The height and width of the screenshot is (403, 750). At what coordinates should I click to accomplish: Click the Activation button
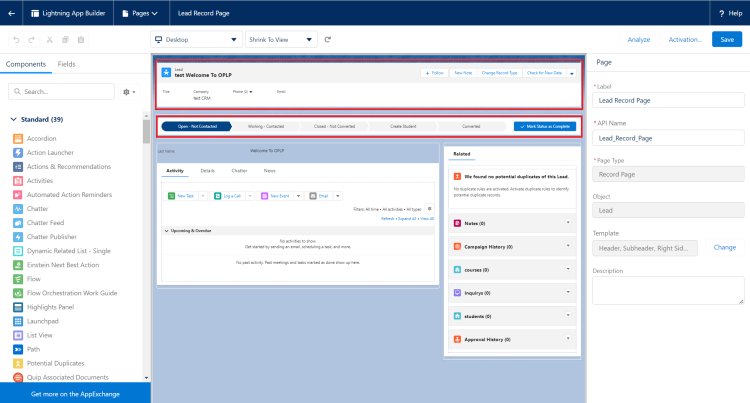(x=685, y=39)
